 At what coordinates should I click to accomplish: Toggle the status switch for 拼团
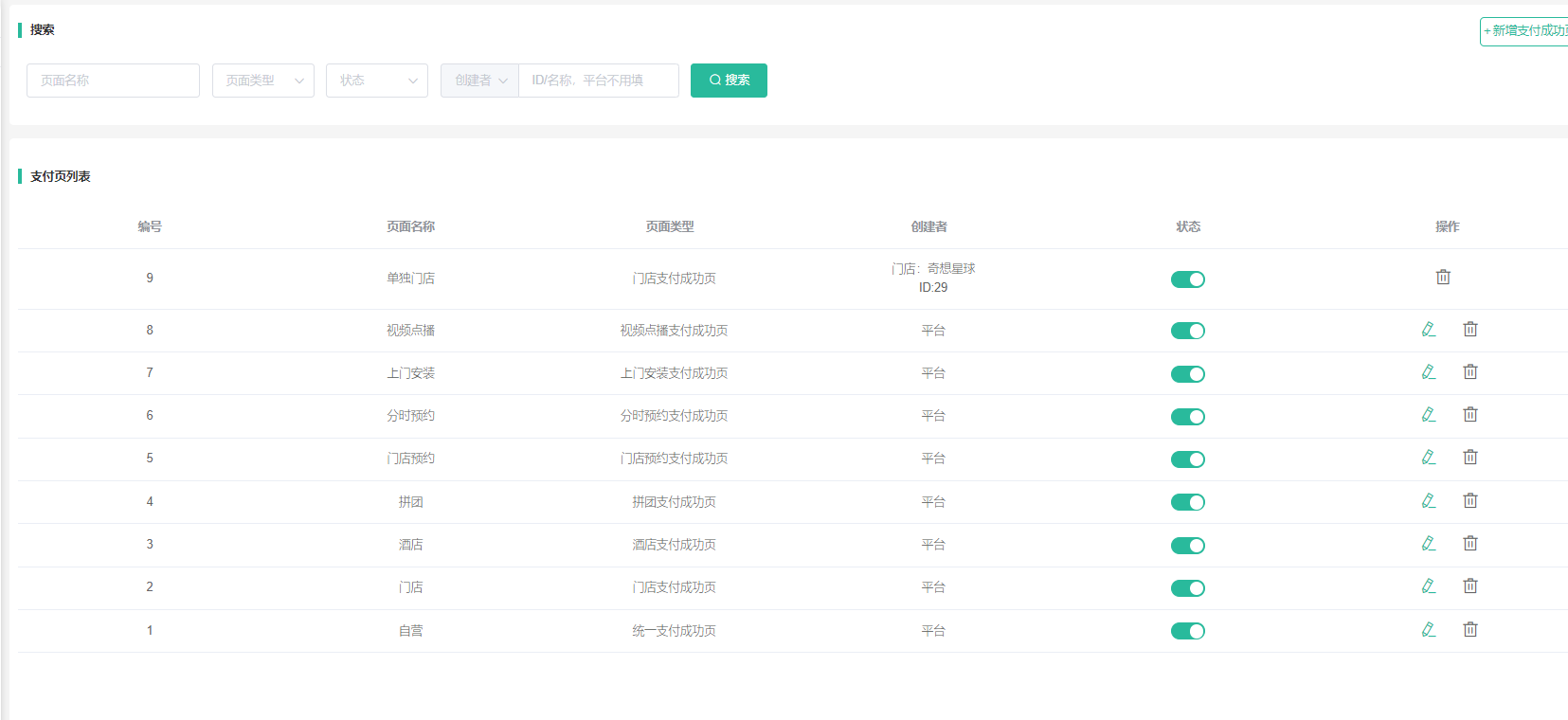pos(1187,502)
